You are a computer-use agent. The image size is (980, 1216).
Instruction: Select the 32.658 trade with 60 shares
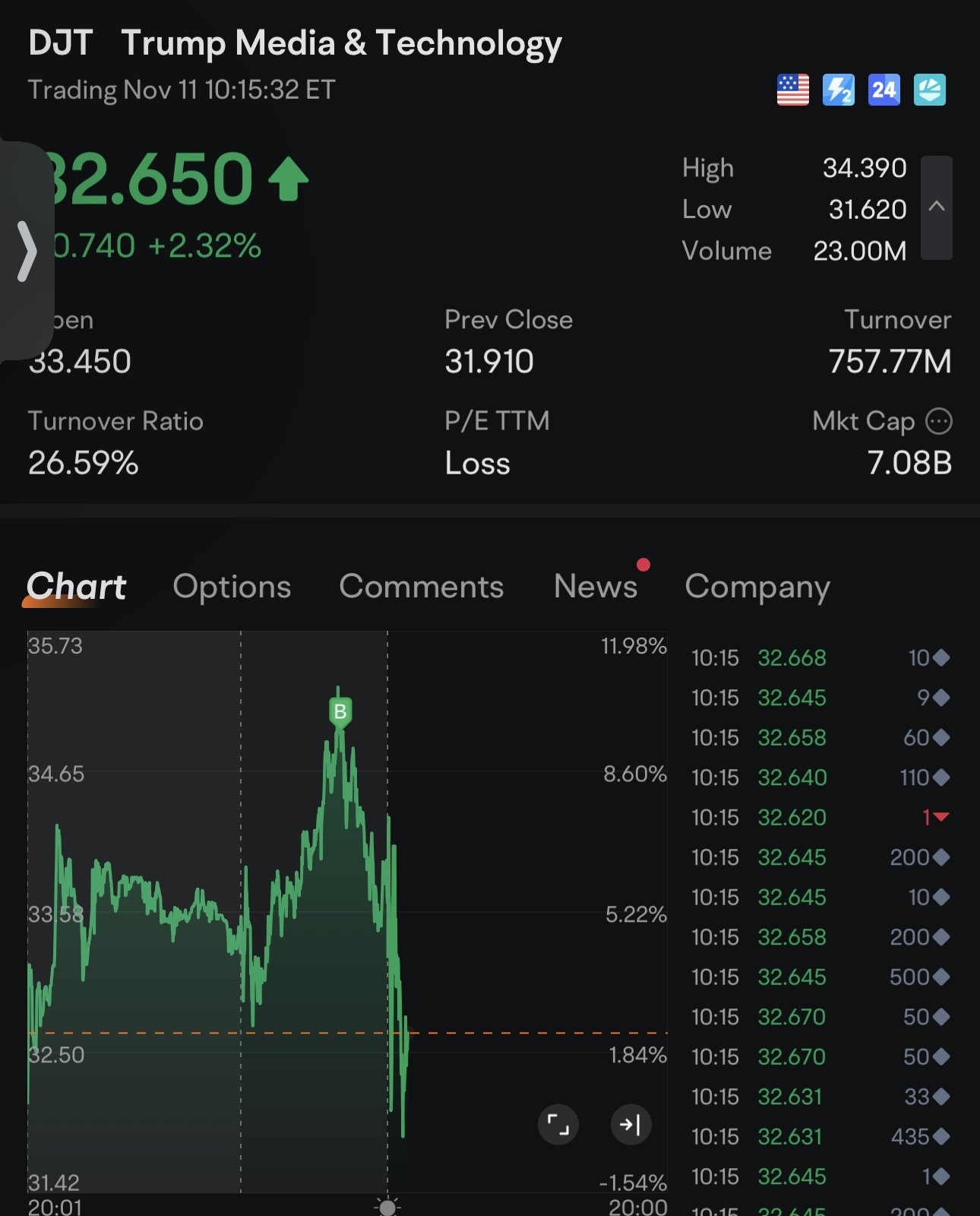820,738
